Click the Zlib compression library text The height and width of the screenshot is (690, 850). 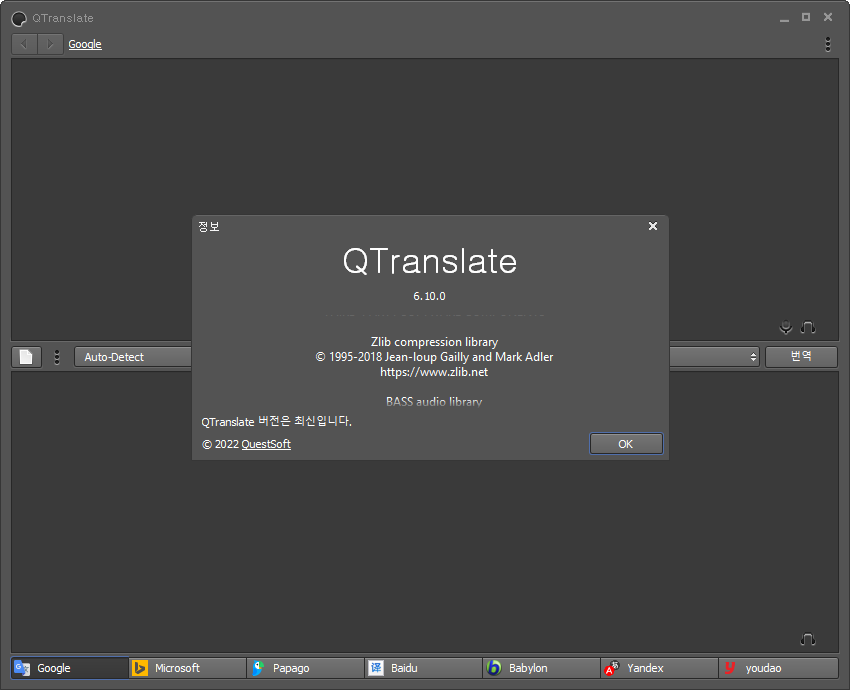tap(434, 342)
